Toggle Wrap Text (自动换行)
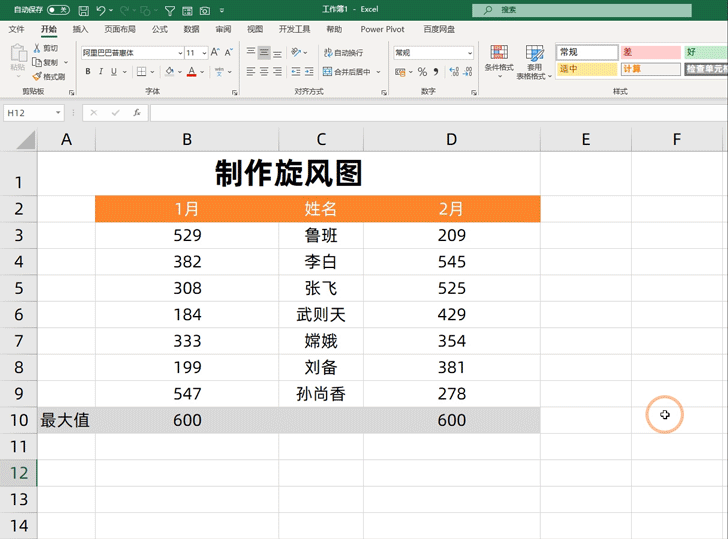 coord(344,52)
